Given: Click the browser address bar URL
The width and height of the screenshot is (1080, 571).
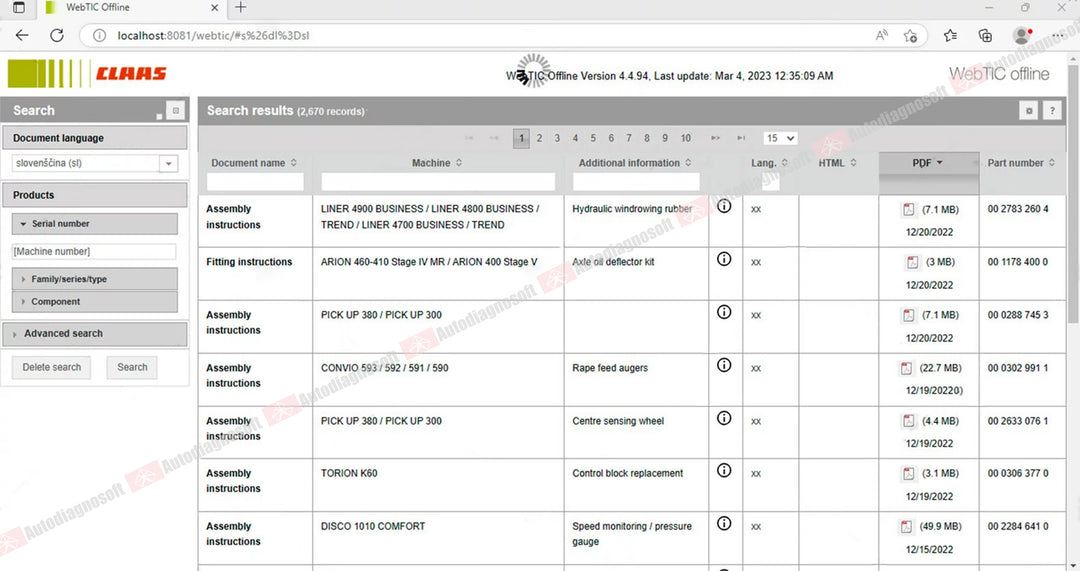Looking at the screenshot, I should (x=214, y=35).
